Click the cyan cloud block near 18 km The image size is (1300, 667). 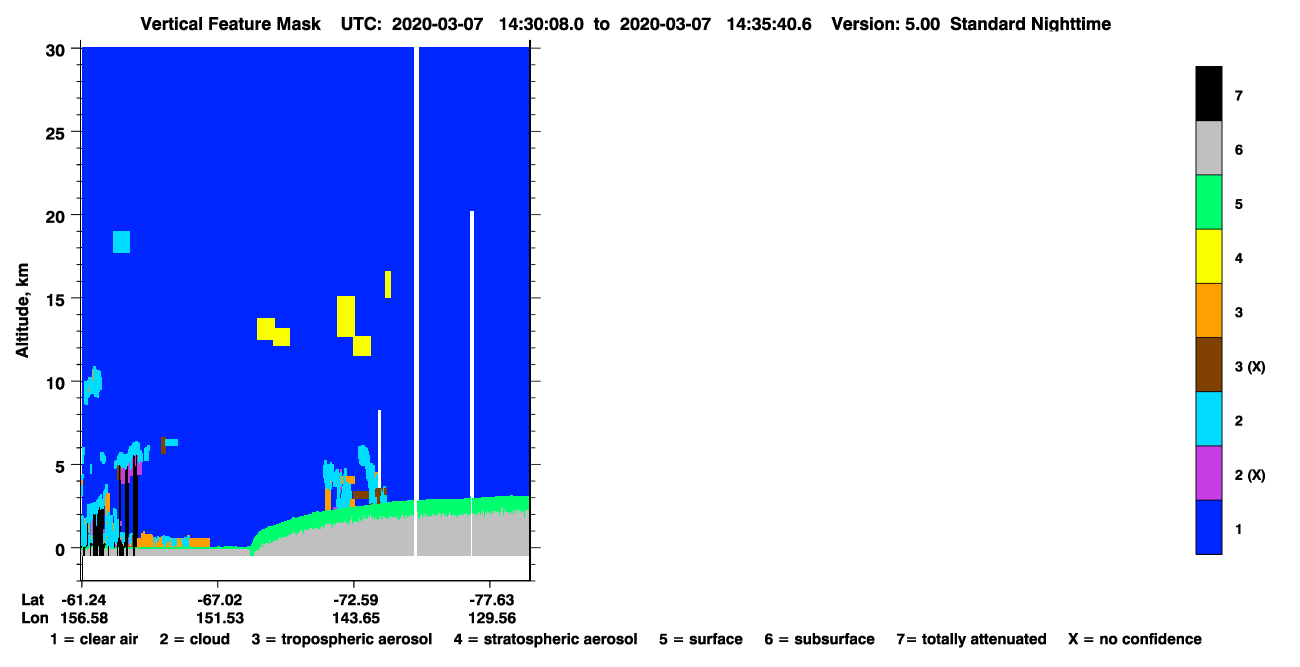click(121, 242)
